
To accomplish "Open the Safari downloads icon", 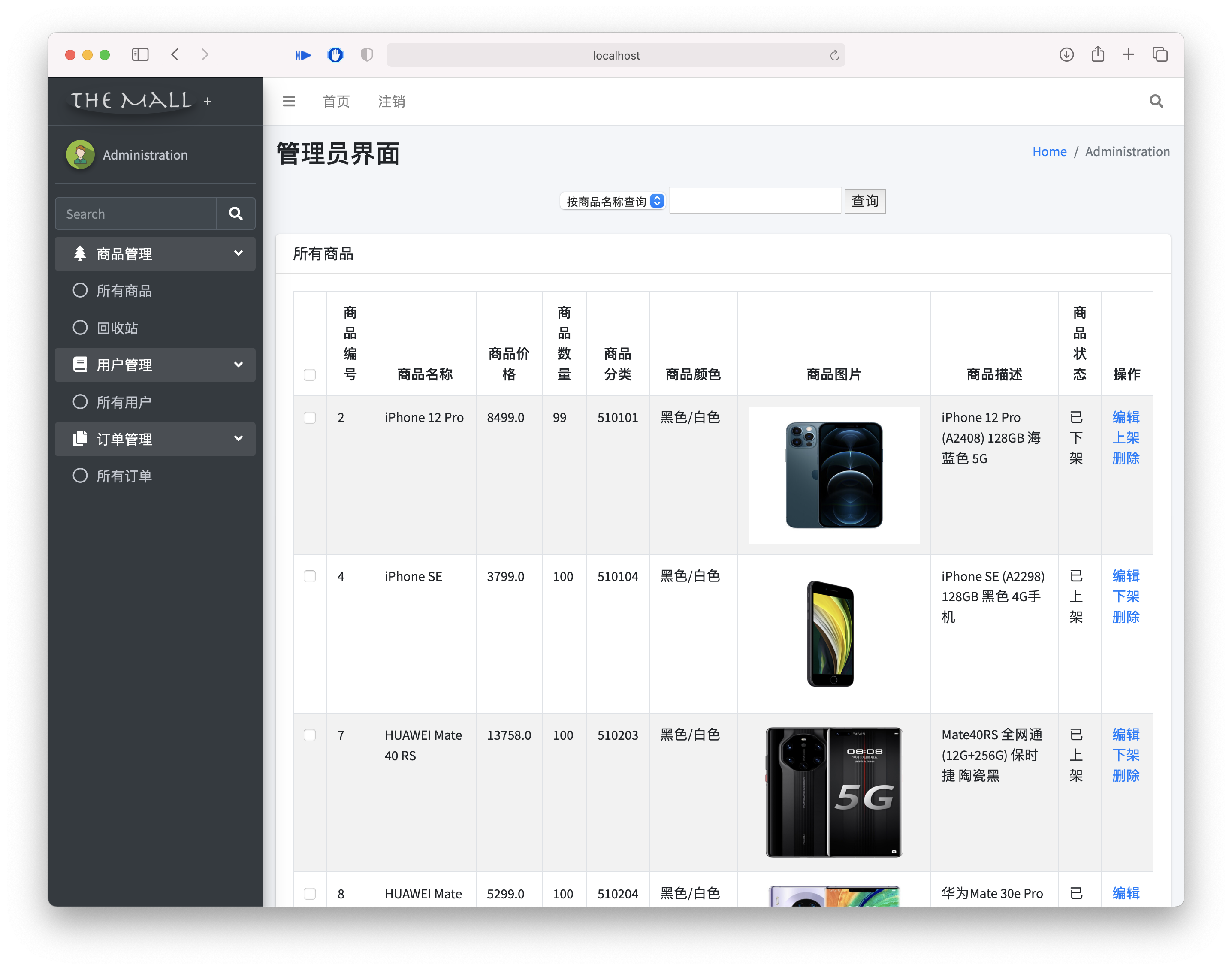I will (x=1066, y=54).
